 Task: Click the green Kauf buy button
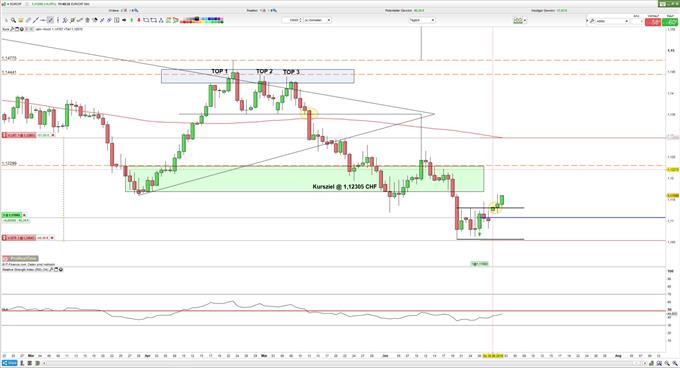pos(670,22)
